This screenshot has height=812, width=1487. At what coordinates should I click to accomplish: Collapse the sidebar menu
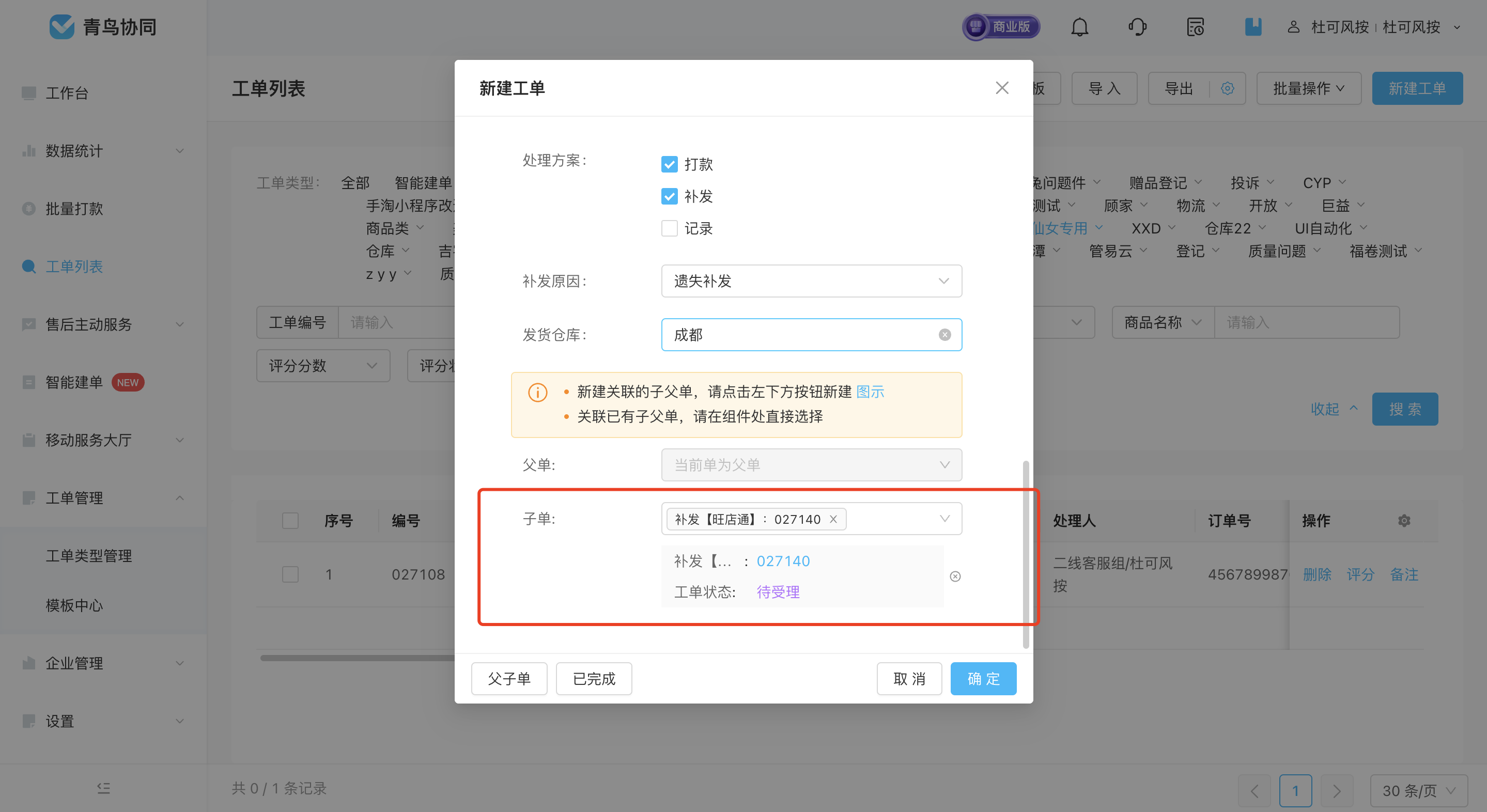point(103,788)
